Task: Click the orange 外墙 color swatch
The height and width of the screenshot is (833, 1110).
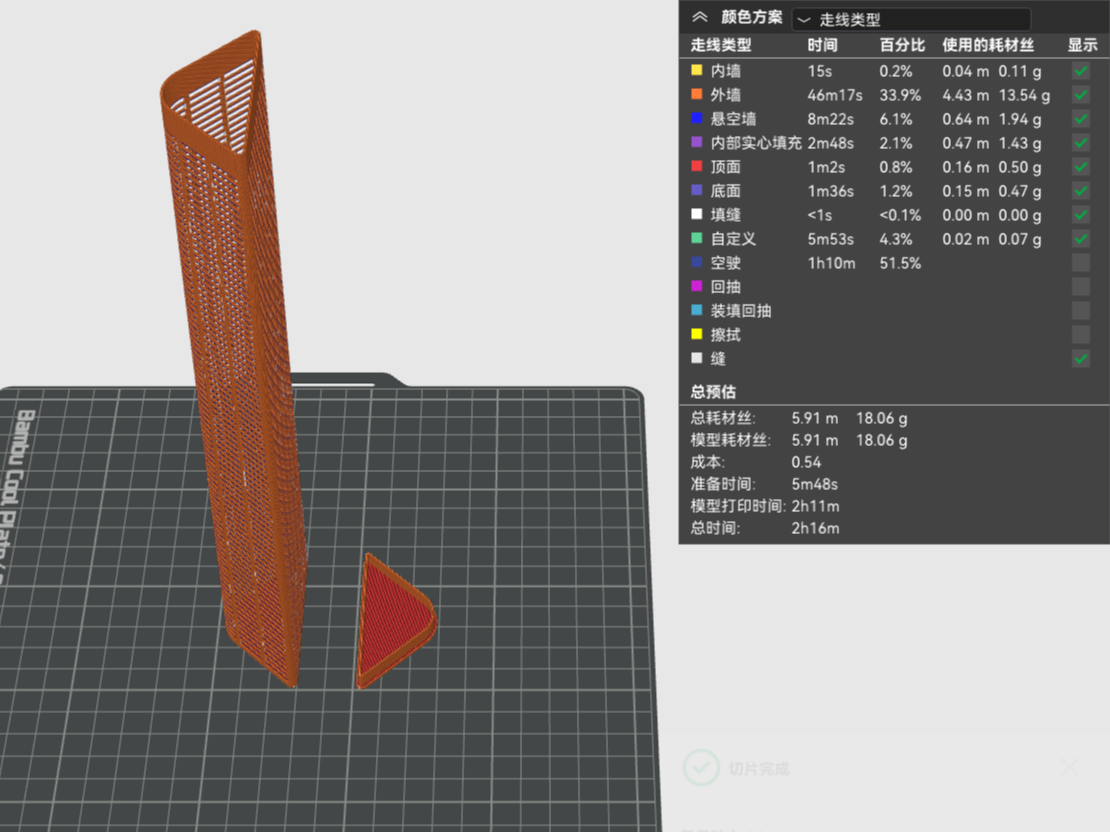Action: tap(697, 94)
